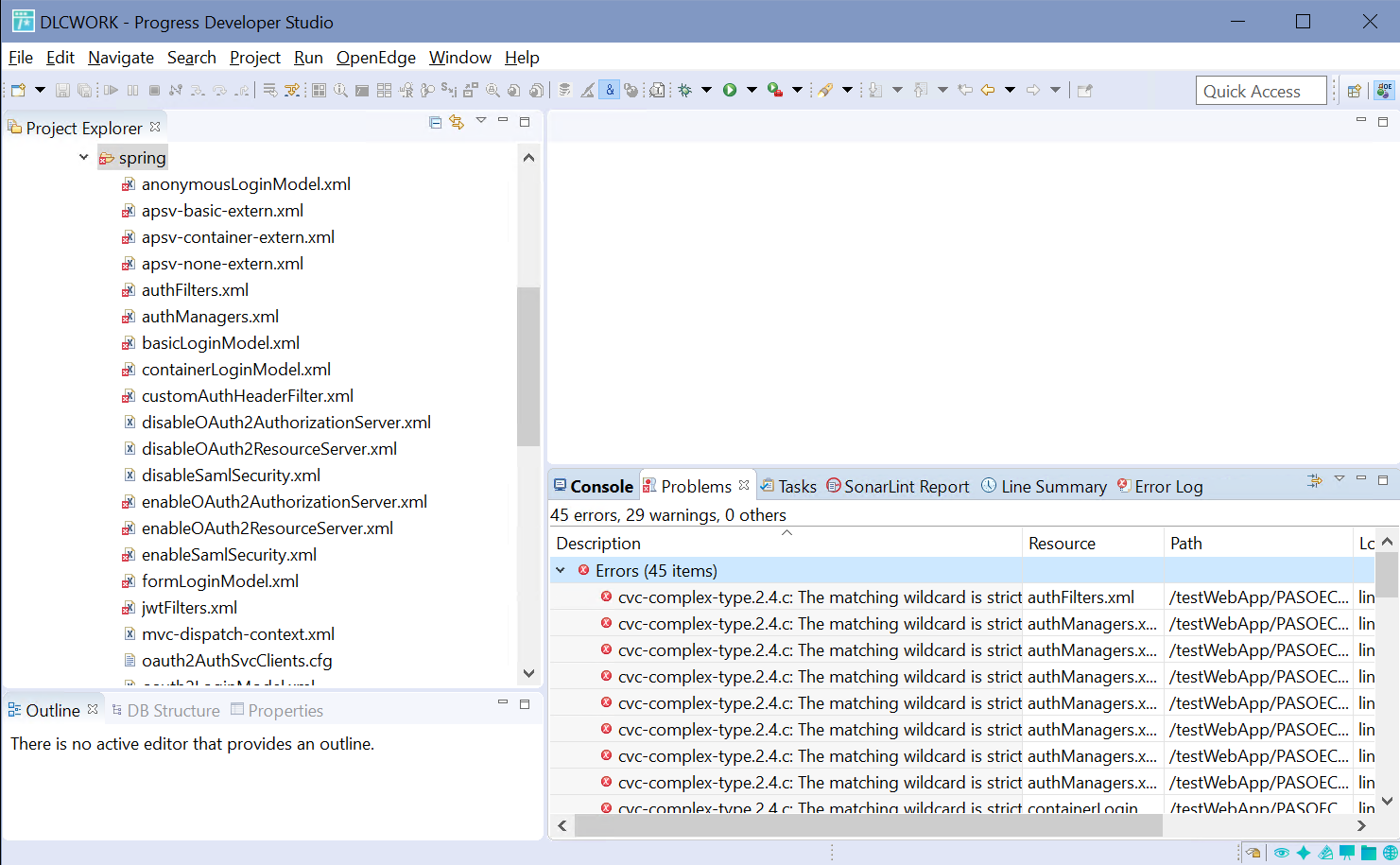Switch to the DB Structure tab
Image resolution: width=1400 pixels, height=865 pixels.
pos(165,711)
